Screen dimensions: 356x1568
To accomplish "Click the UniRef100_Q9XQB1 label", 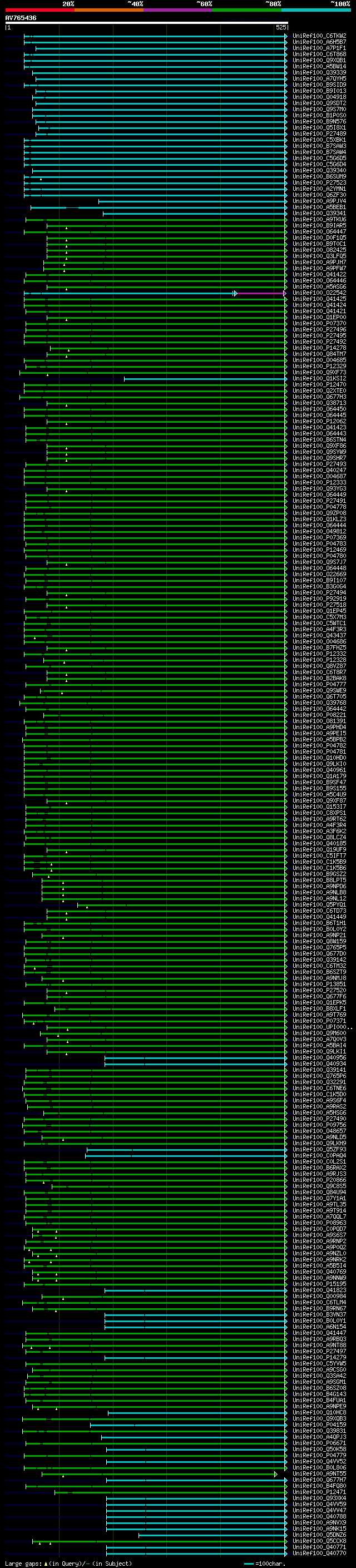I will [319, 60].
